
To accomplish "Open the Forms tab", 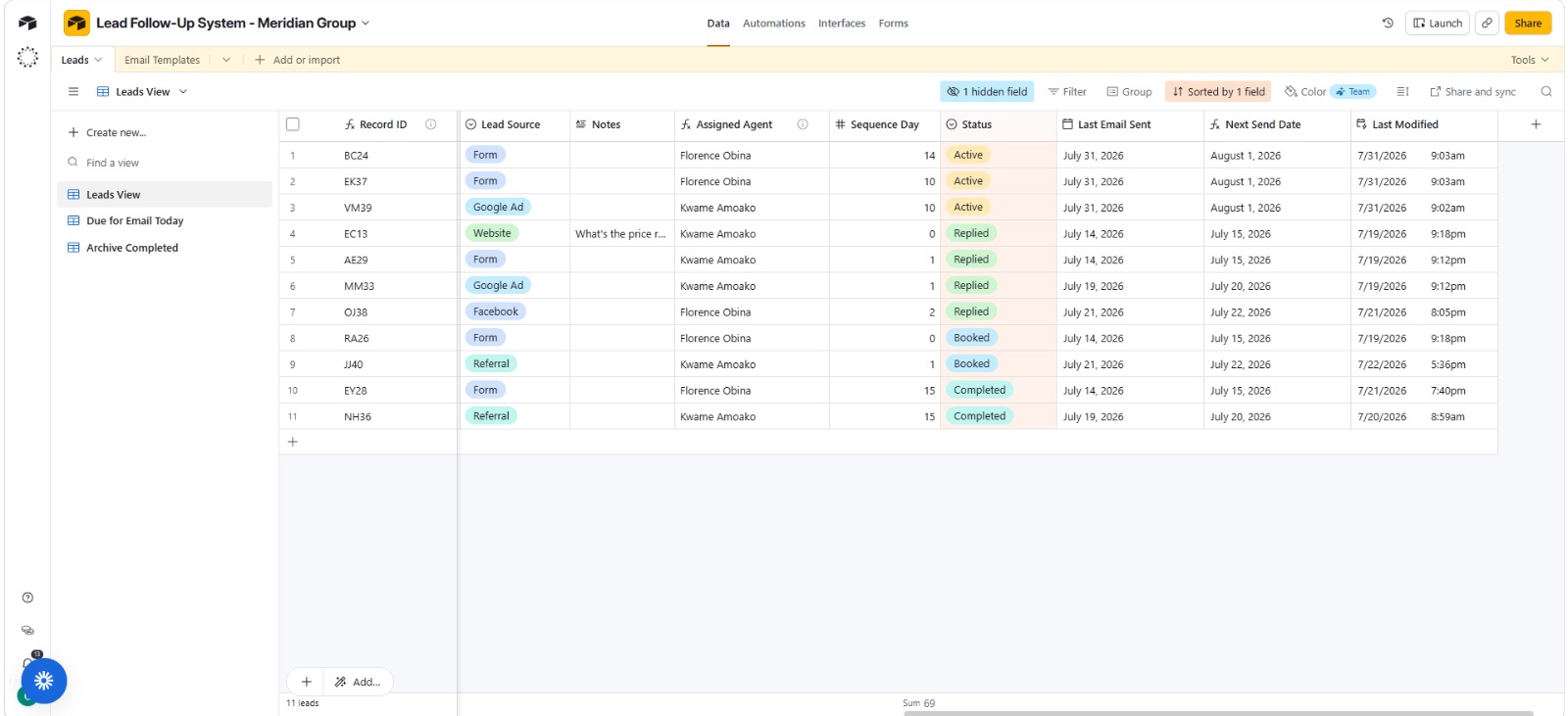I will pos(894,23).
